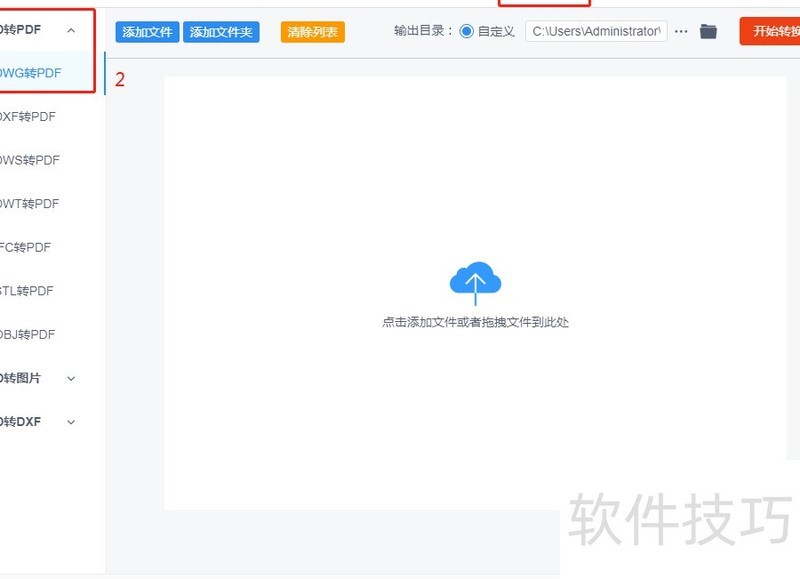The width and height of the screenshot is (800, 579).
Task: Select DWG转PDF conversion mode
Action: (x=30, y=72)
